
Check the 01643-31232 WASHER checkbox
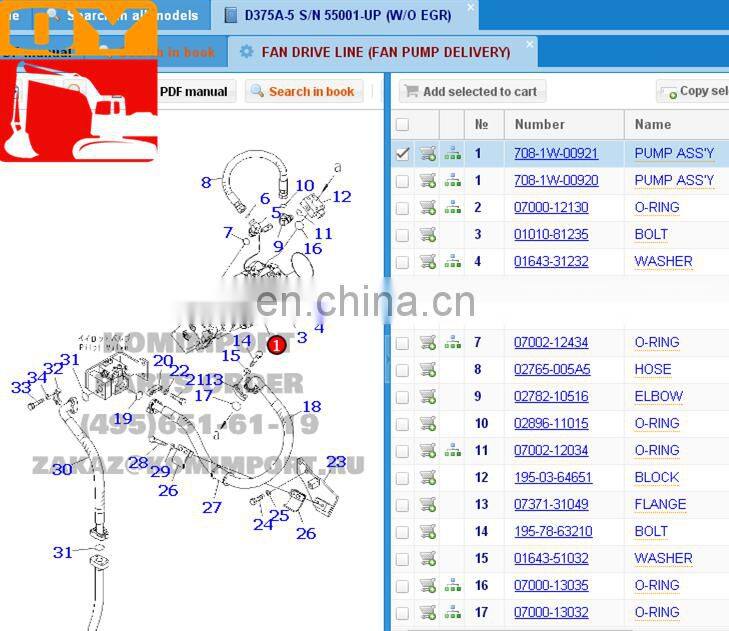402,262
